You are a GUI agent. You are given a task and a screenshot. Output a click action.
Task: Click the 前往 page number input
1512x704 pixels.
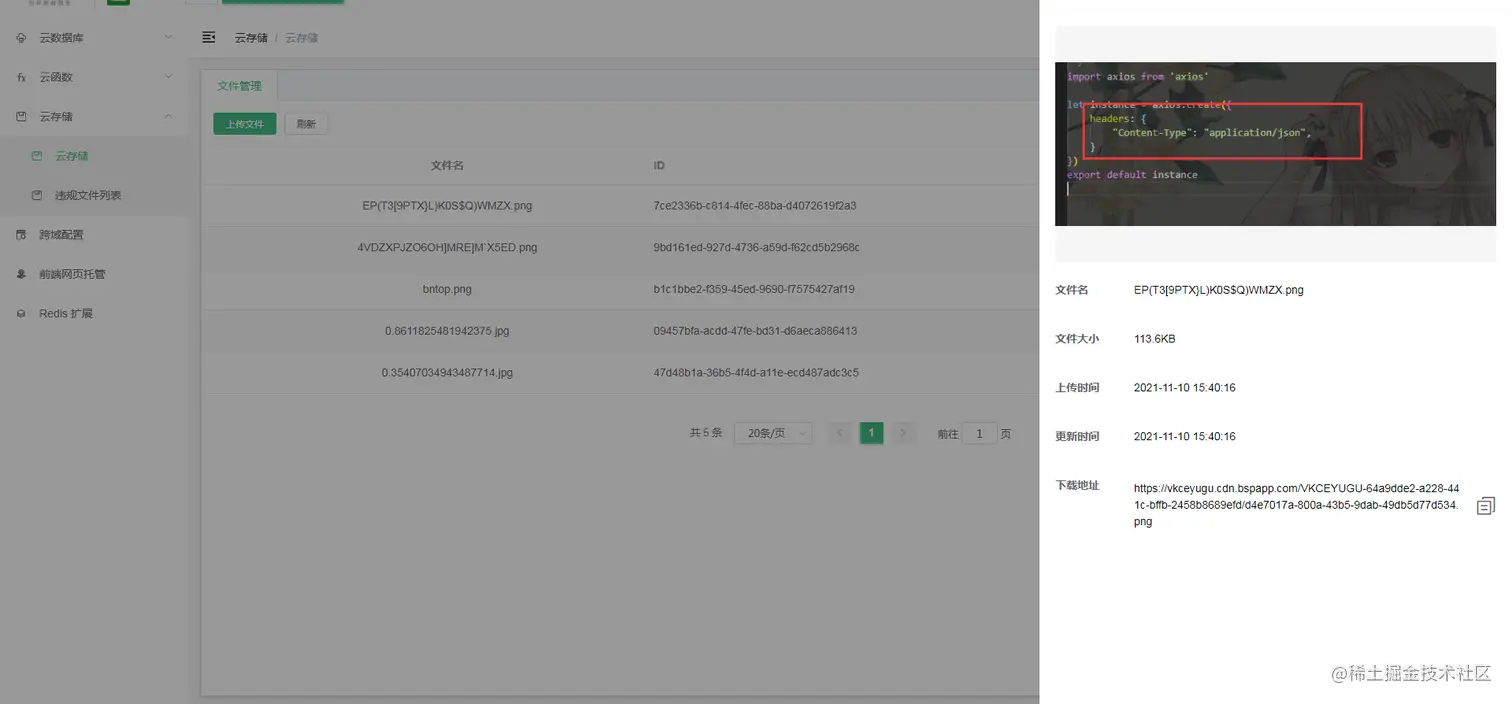979,434
